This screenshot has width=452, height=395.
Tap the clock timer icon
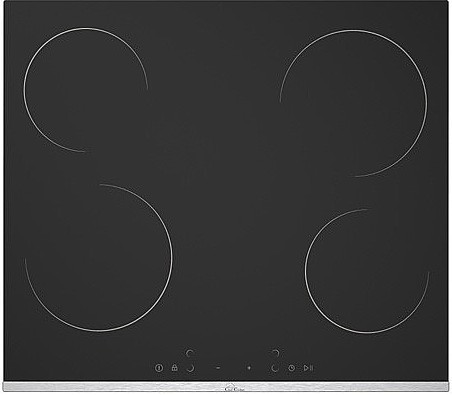(x=292, y=368)
